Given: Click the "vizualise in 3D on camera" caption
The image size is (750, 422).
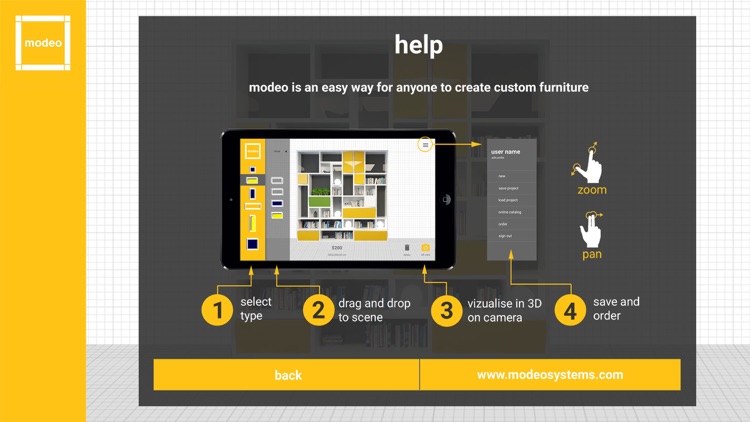Looking at the screenshot, I should (x=504, y=310).
